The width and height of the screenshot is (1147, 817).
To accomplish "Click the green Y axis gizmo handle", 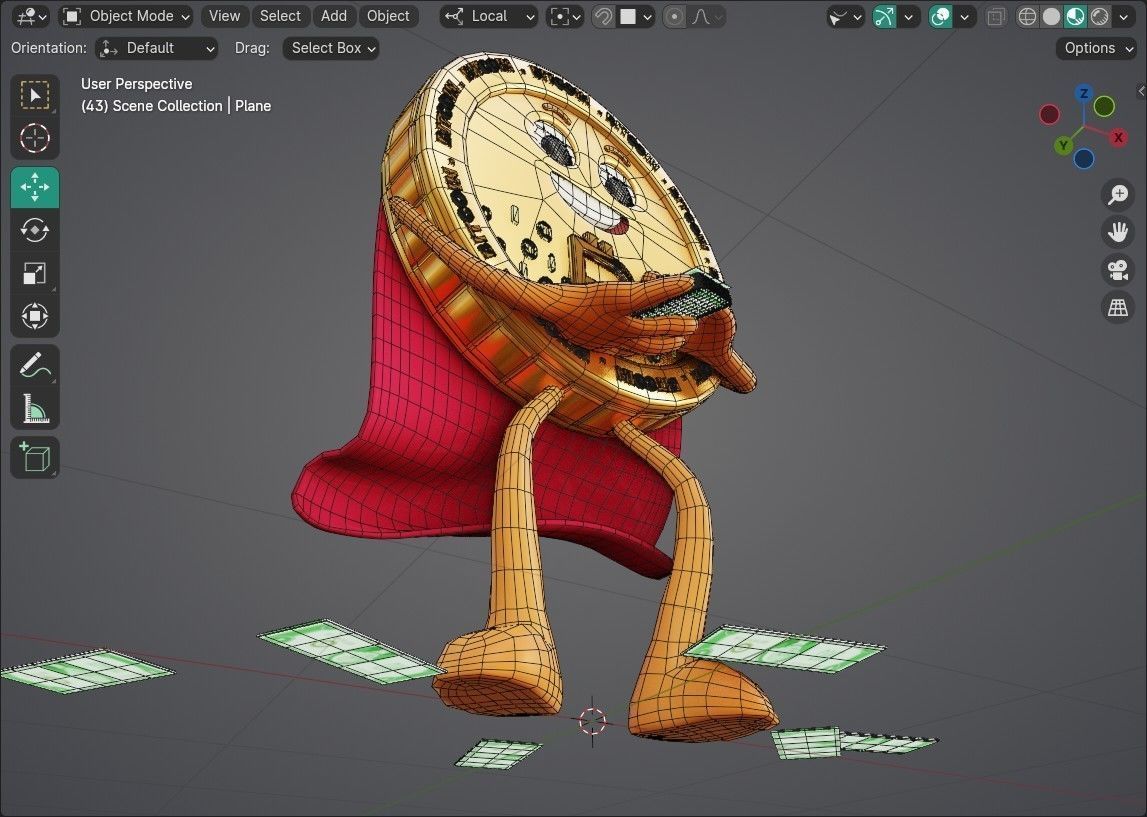I will pyautogui.click(x=1064, y=146).
